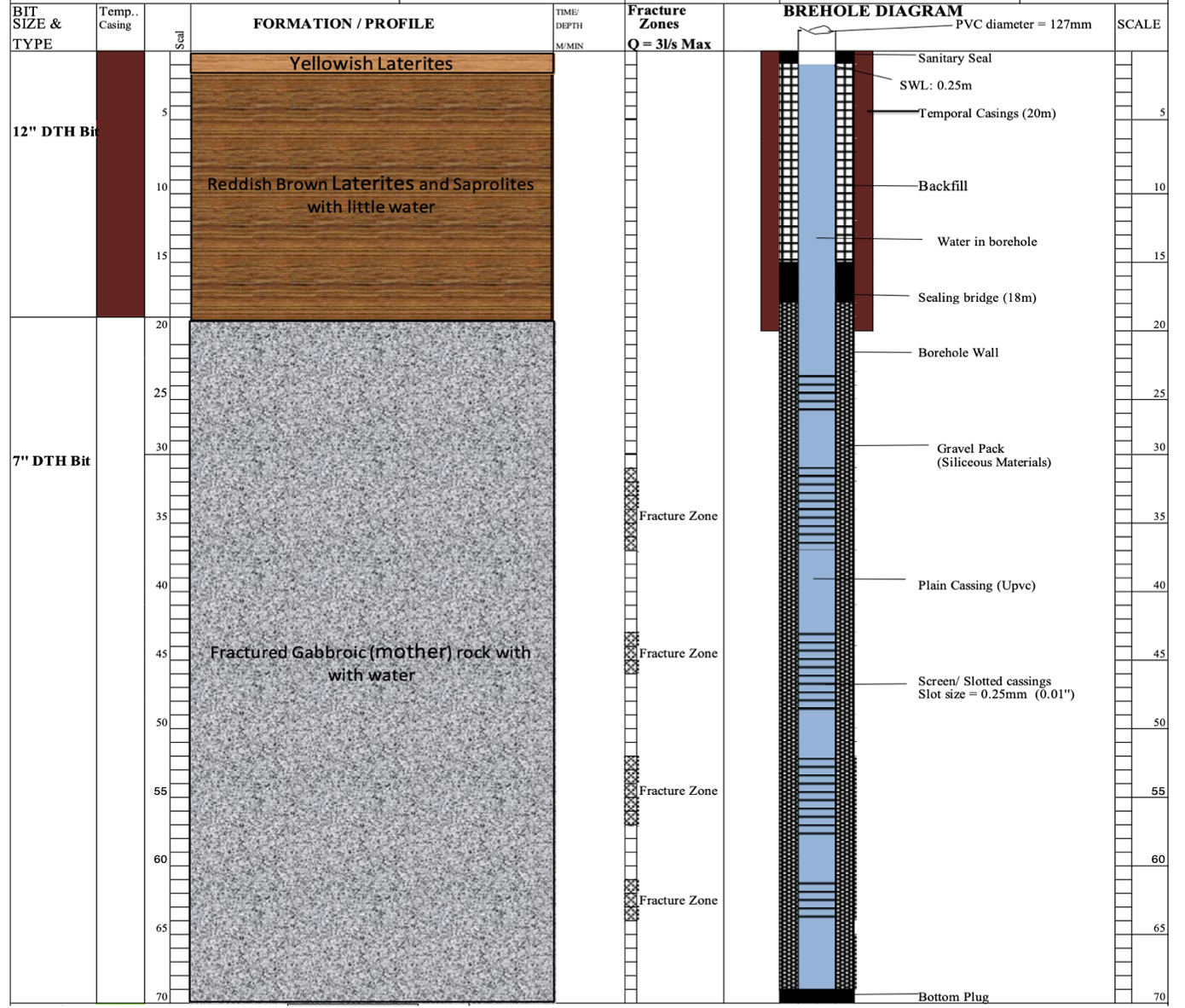Viewport: 1185px width, 1008px height.
Task: Select the 'Yellowish Laterites' layer label
Action: point(371,63)
